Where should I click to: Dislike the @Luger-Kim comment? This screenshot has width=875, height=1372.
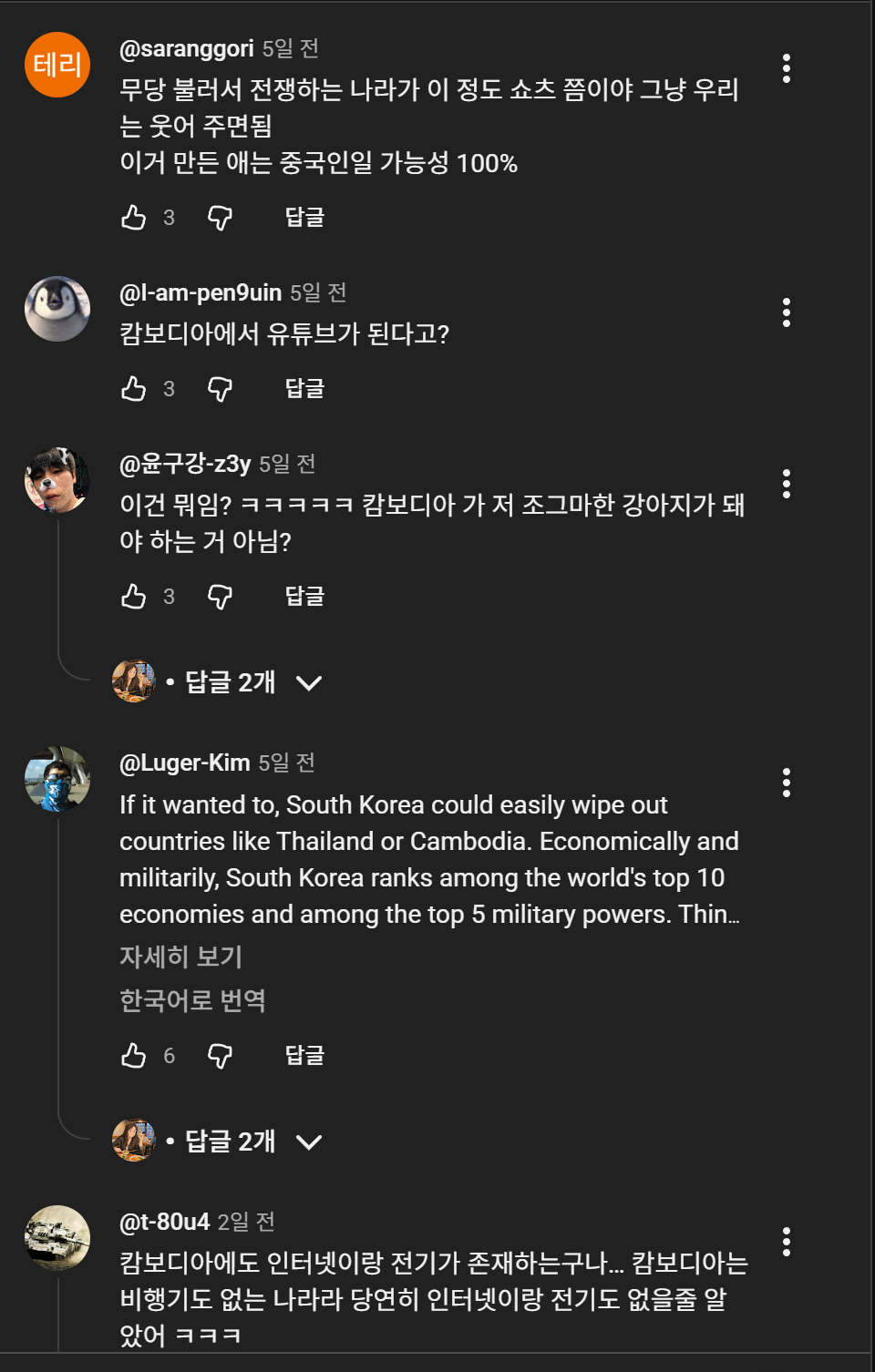point(220,1056)
